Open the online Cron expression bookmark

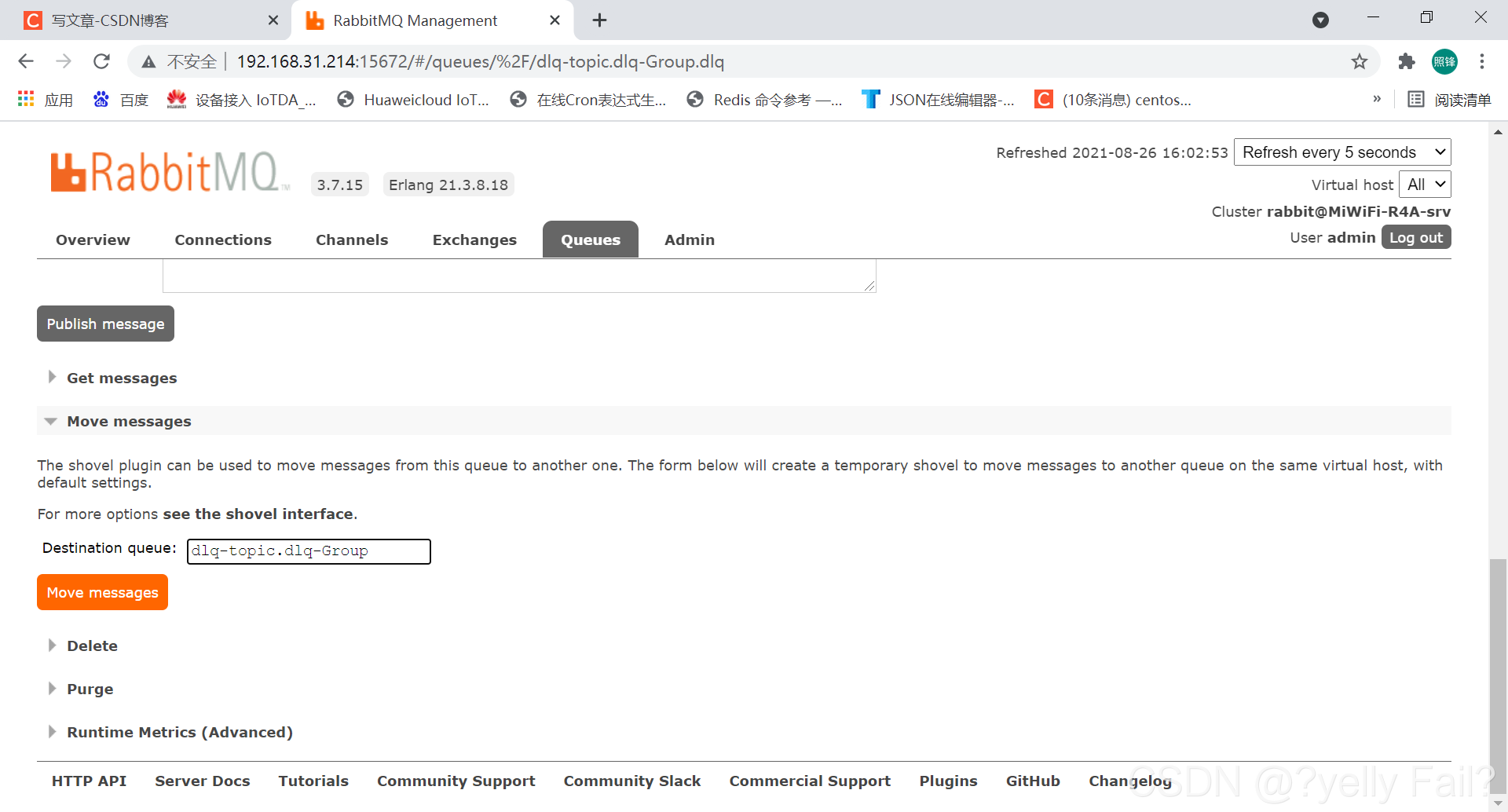[587, 100]
